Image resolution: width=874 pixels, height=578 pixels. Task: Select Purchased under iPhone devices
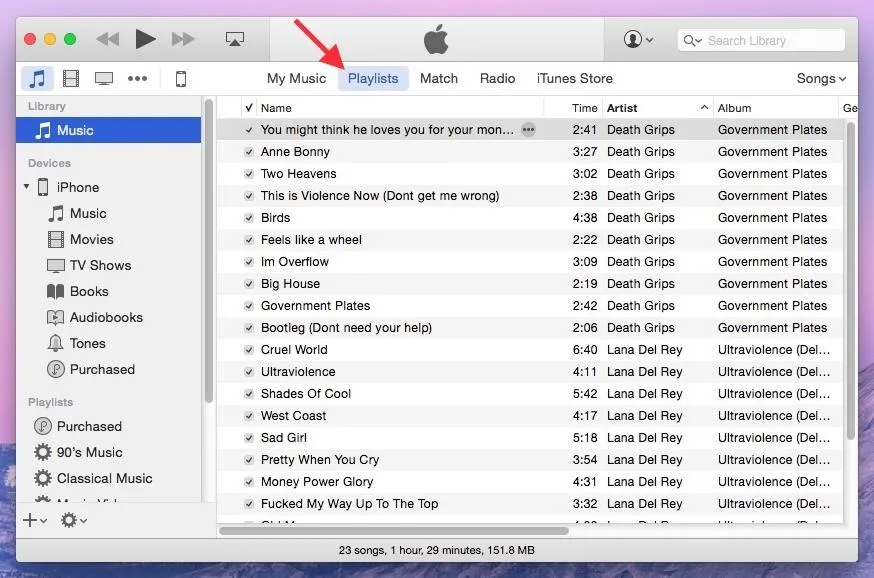(91, 370)
